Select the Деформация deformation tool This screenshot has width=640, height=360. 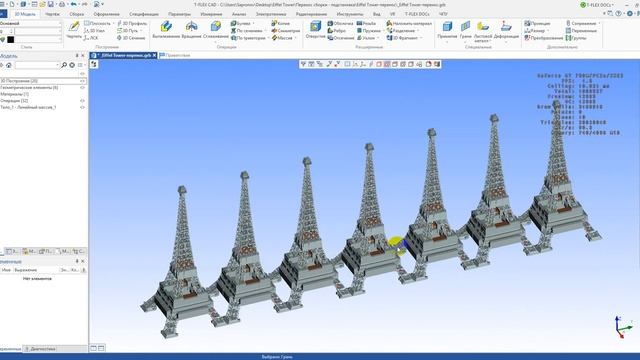pos(506,30)
